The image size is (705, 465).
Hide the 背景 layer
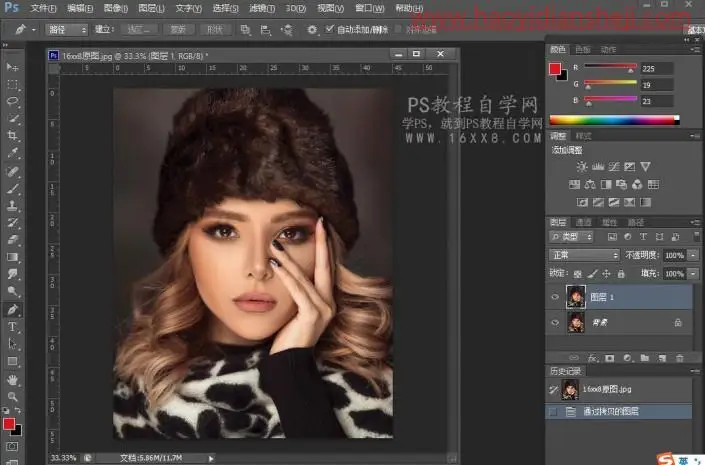coord(555,322)
